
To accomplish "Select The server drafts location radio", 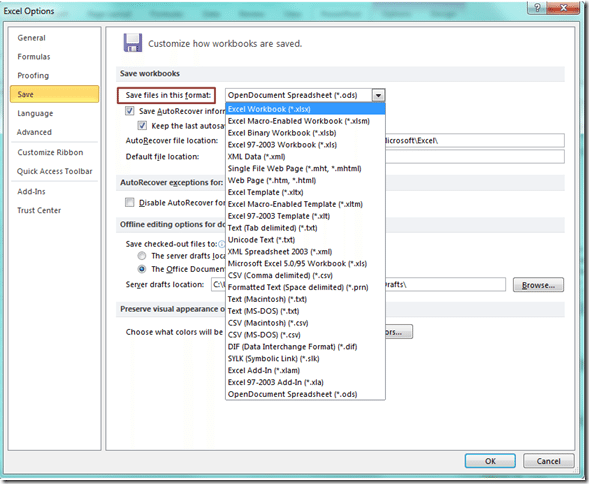I will click(142, 256).
